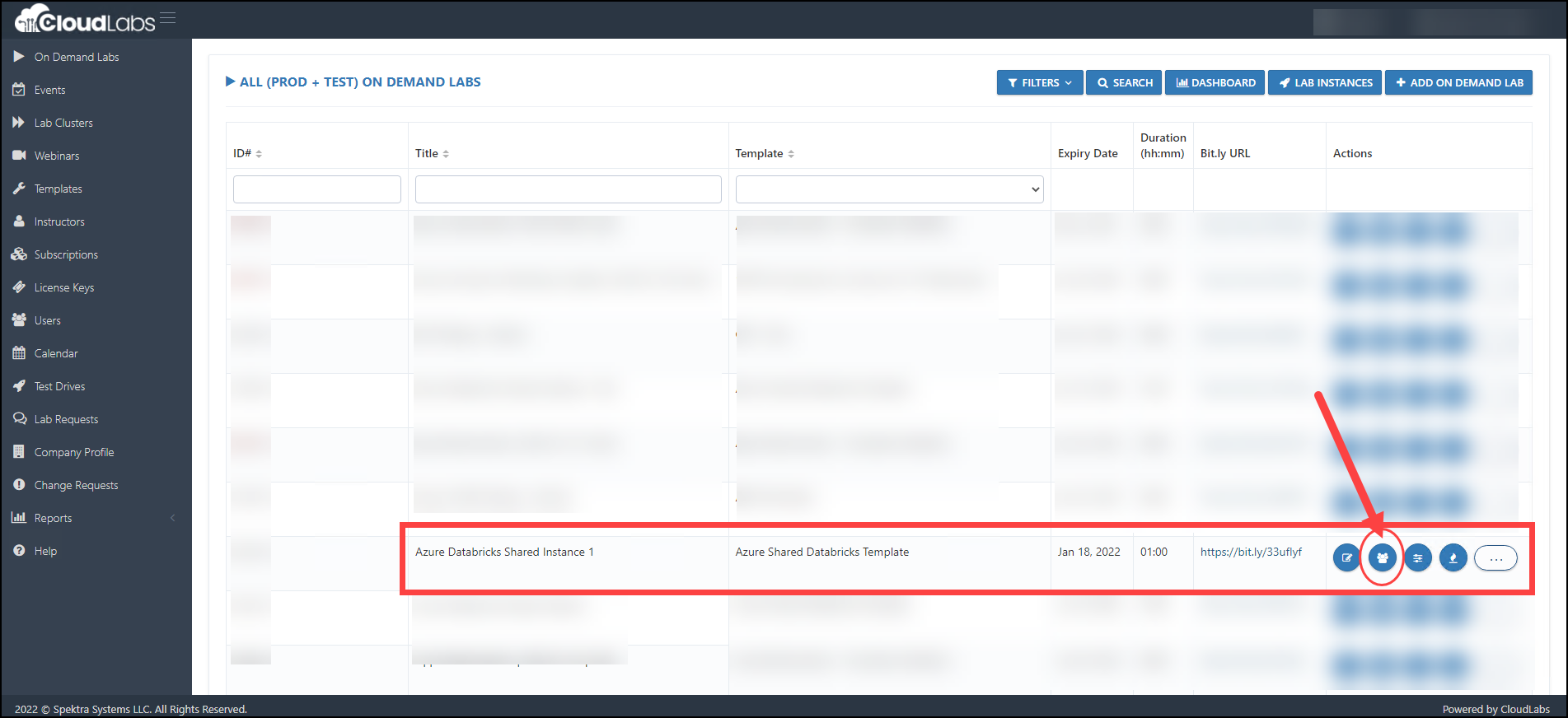Click the Title filter input field
This screenshot has height=718, width=1568.
click(x=569, y=189)
